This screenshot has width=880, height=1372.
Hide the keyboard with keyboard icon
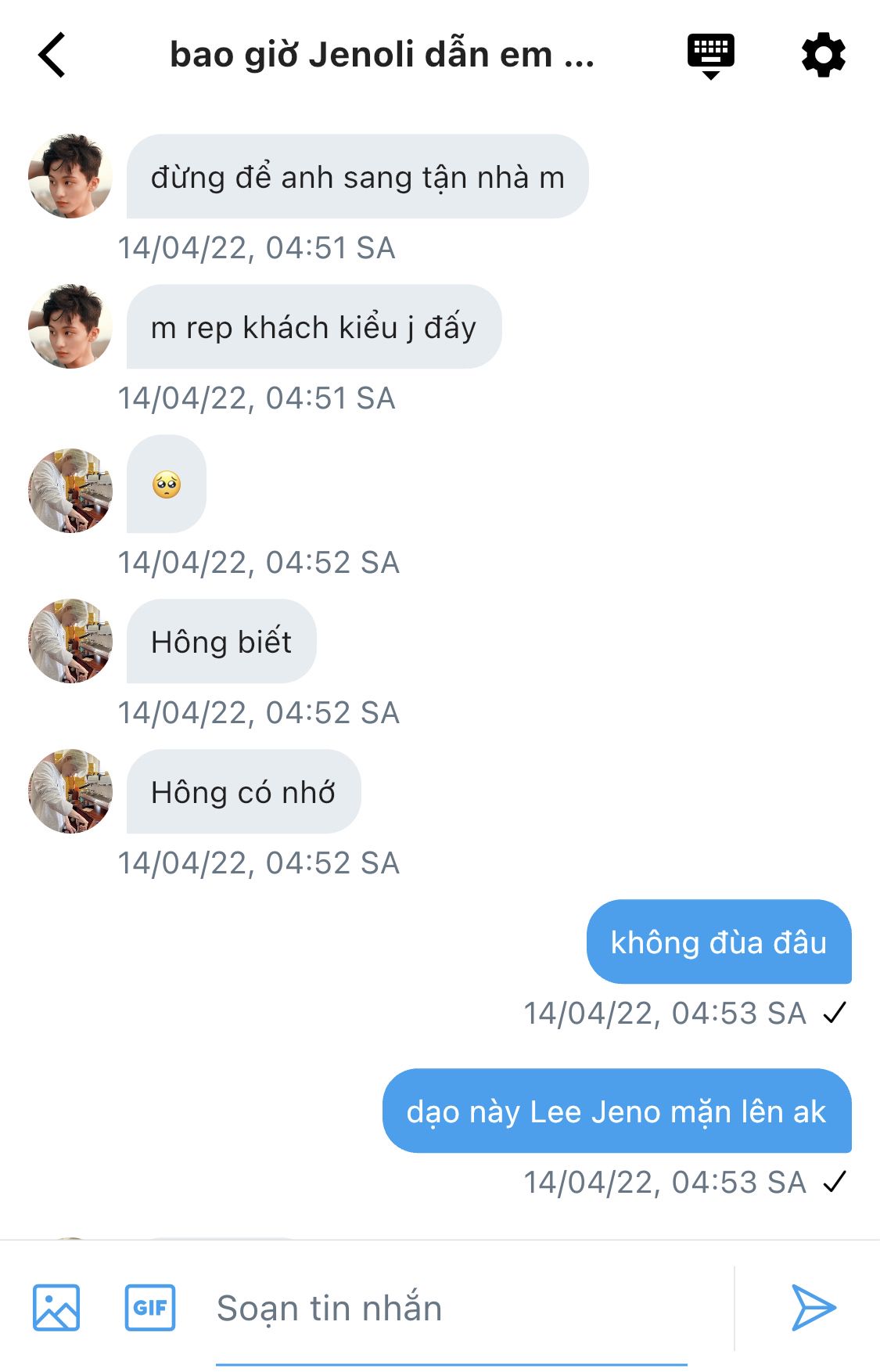coord(710,56)
